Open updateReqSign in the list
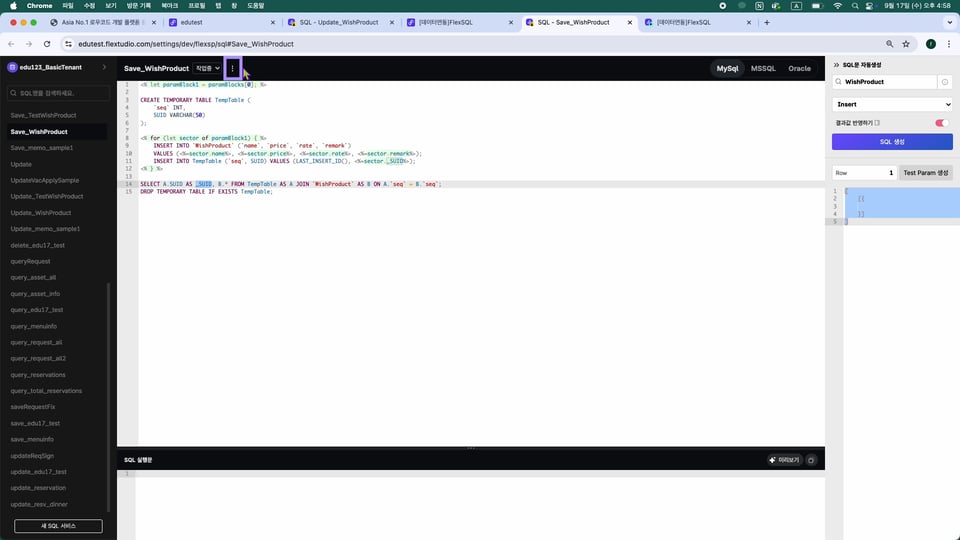 tap(32, 456)
